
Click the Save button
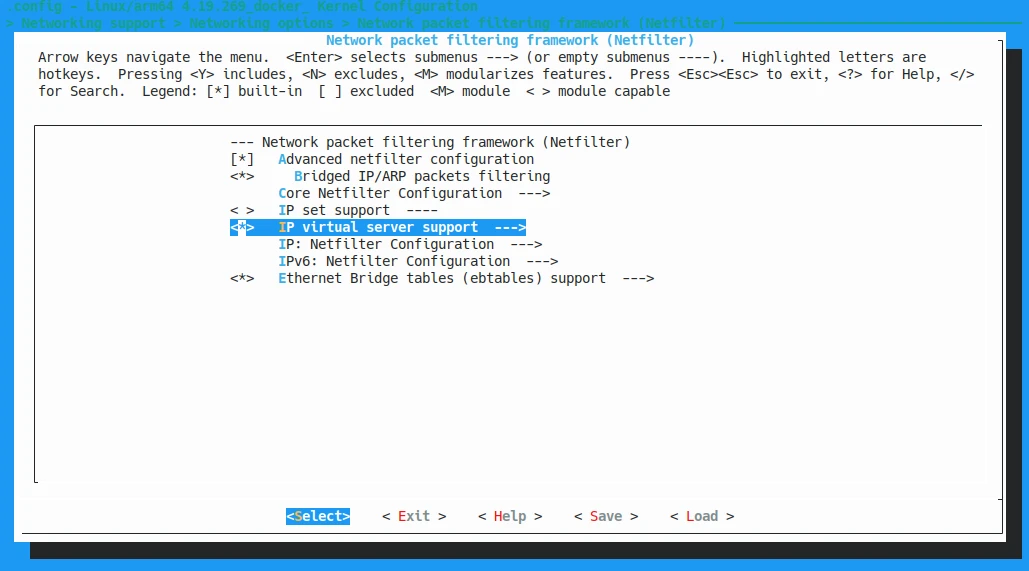(x=606, y=516)
